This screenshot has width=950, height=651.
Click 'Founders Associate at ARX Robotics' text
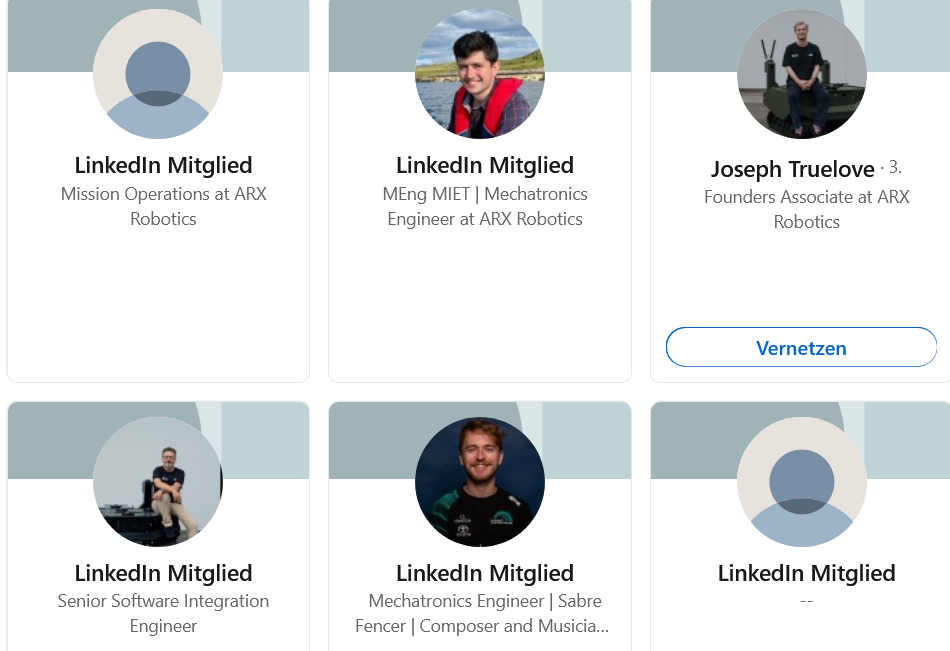[x=807, y=209]
